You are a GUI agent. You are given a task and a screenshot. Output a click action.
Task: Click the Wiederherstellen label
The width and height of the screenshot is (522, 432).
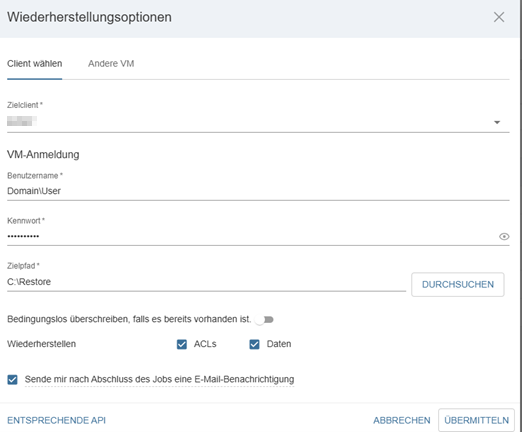(42, 344)
